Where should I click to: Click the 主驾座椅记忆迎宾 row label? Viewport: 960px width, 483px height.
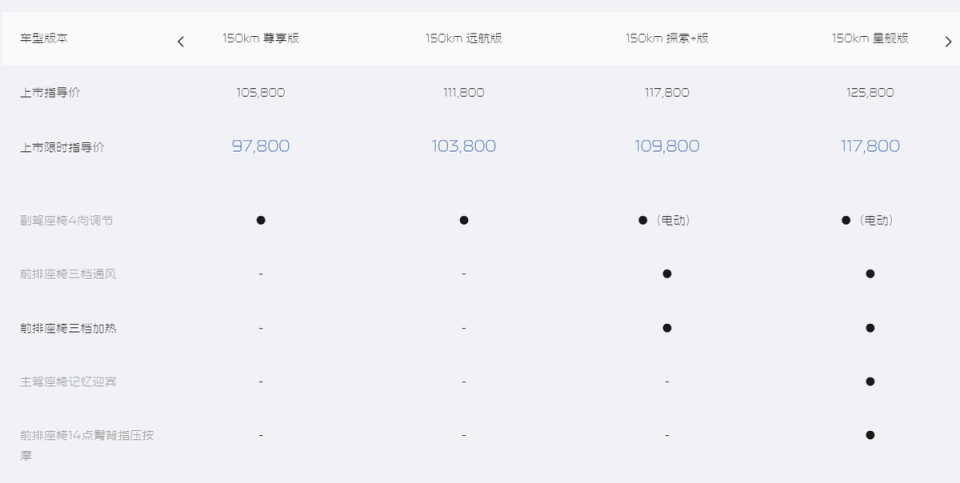point(68,382)
